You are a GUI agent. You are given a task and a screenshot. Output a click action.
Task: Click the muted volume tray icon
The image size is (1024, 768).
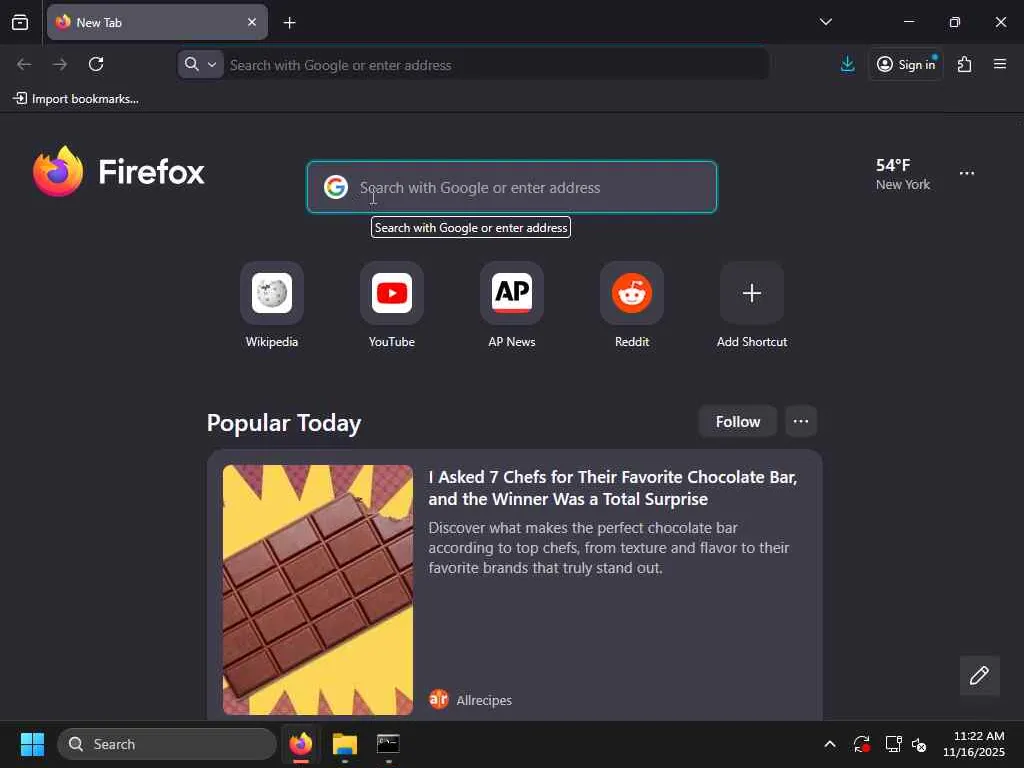pyautogui.click(x=919, y=744)
